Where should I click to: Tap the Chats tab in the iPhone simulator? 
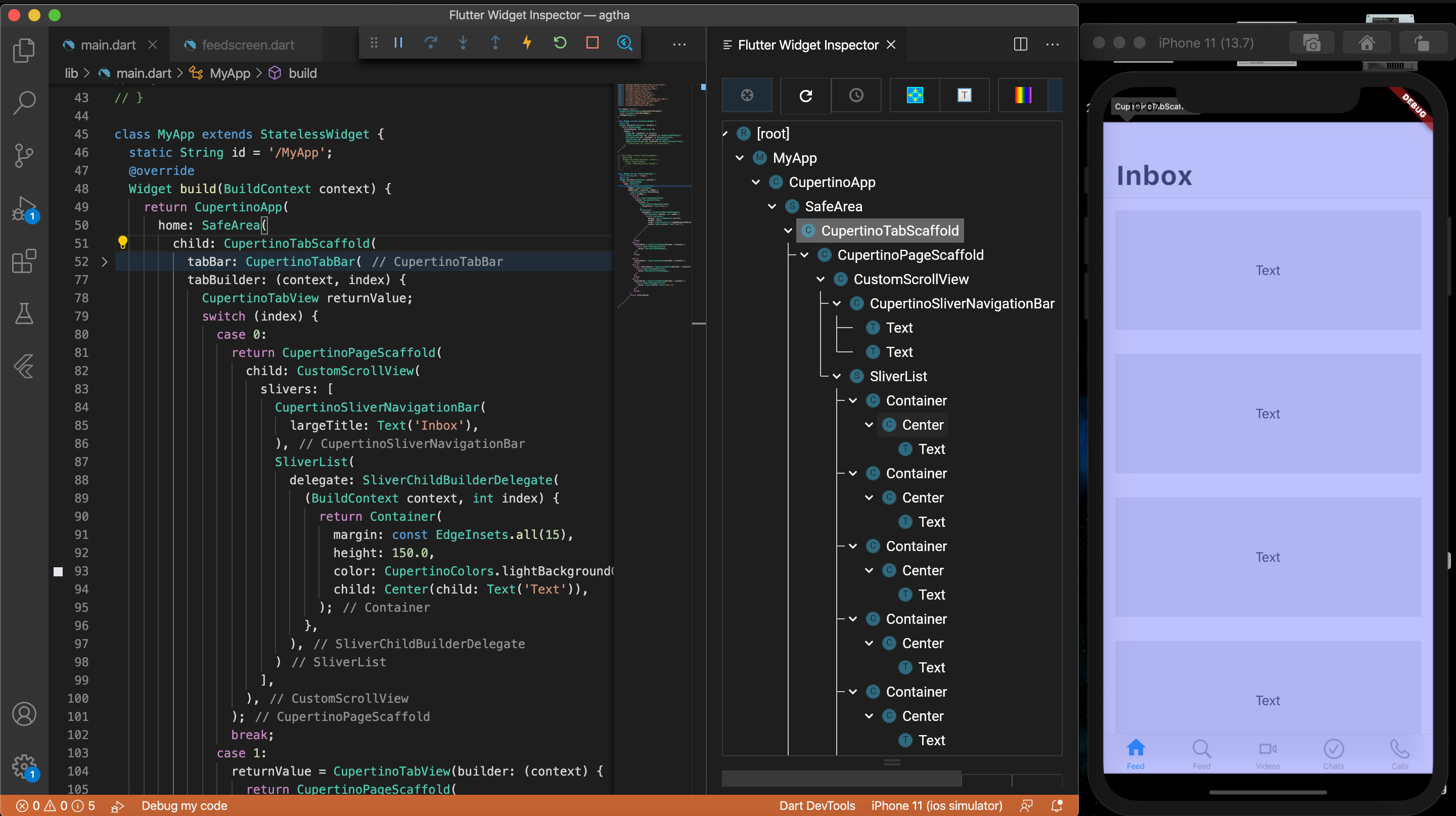point(1334,753)
